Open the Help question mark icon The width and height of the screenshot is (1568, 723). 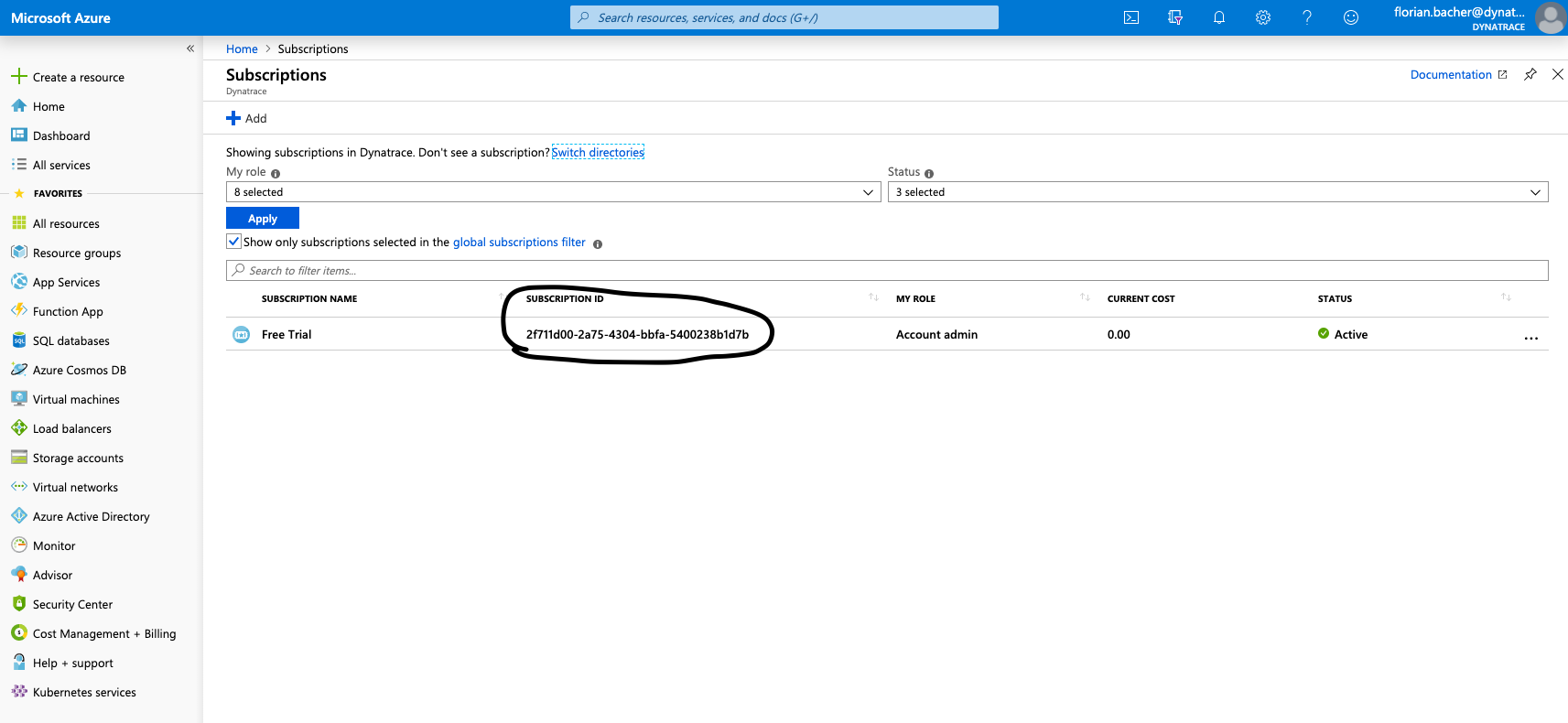point(1307,17)
